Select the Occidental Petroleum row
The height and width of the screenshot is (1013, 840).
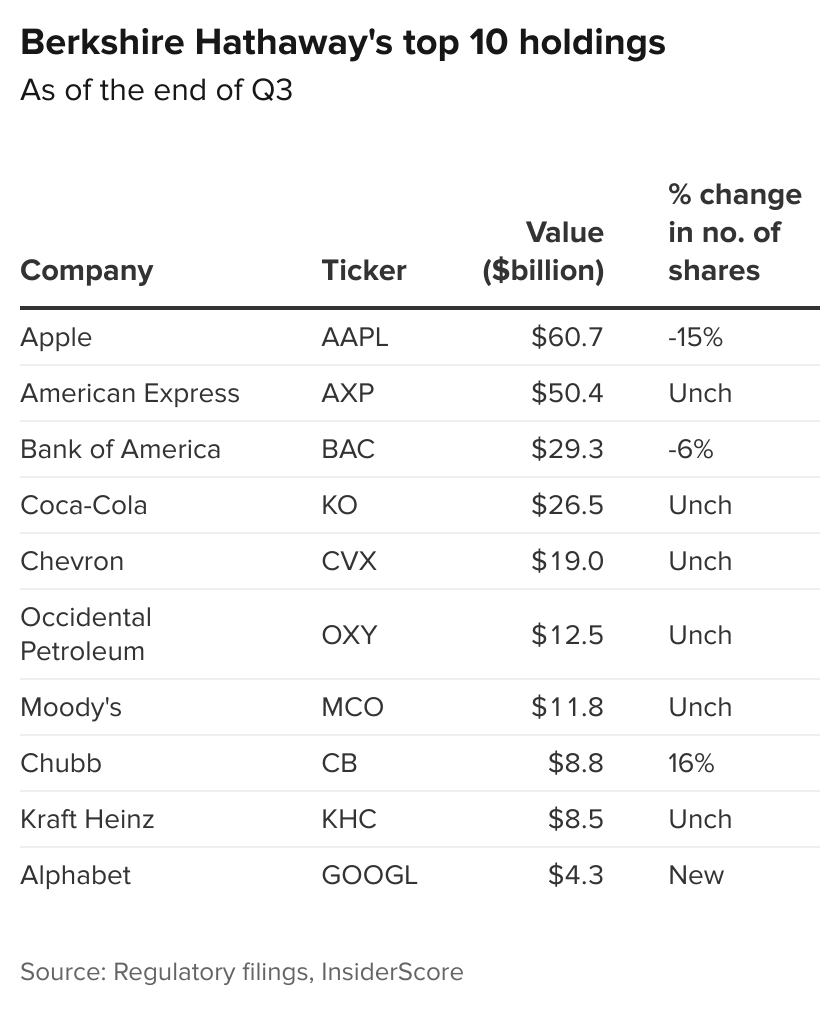[x=86, y=634]
